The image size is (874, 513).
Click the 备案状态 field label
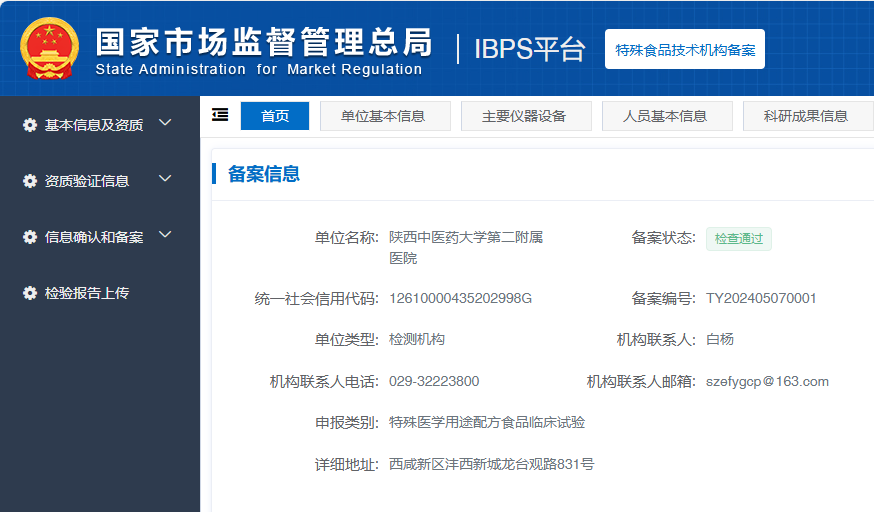(x=663, y=238)
